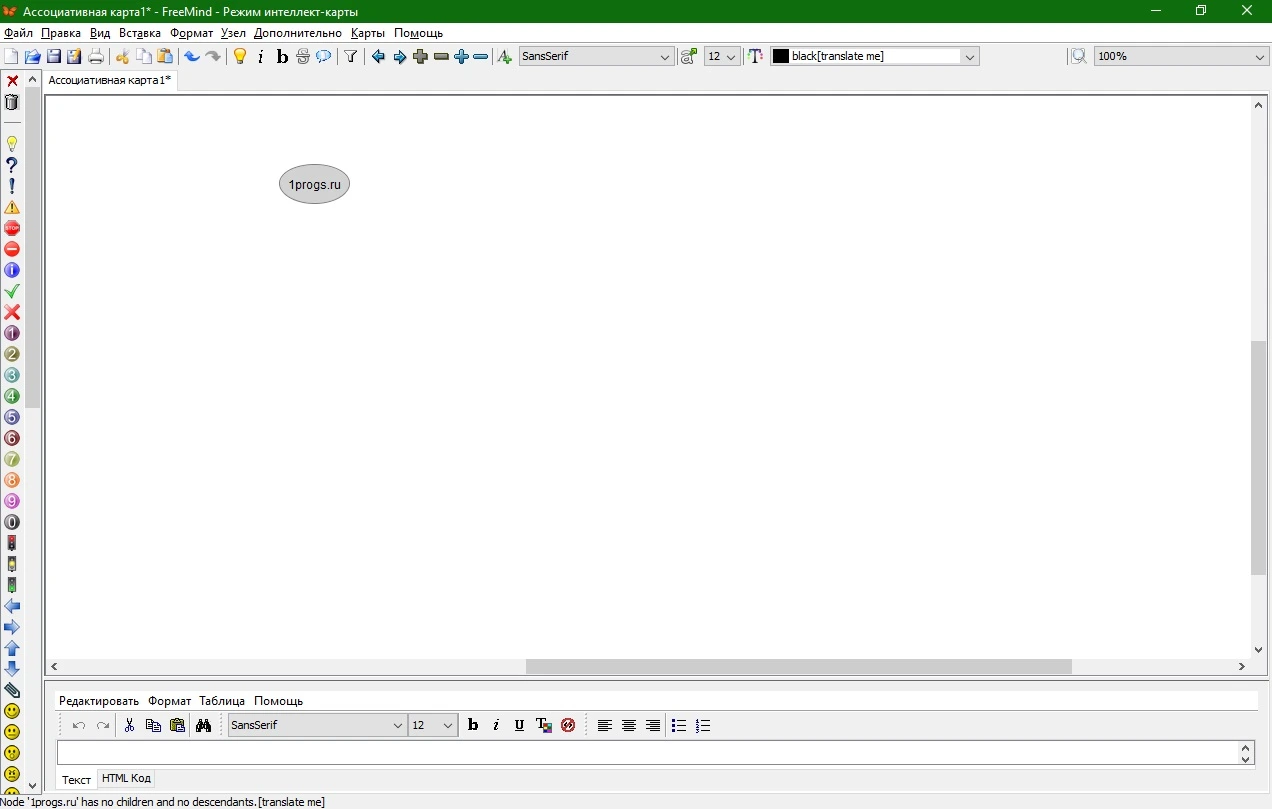Expand the 100% zoom dropdown
Image resolution: width=1272 pixels, height=809 pixels.
click(1182, 57)
